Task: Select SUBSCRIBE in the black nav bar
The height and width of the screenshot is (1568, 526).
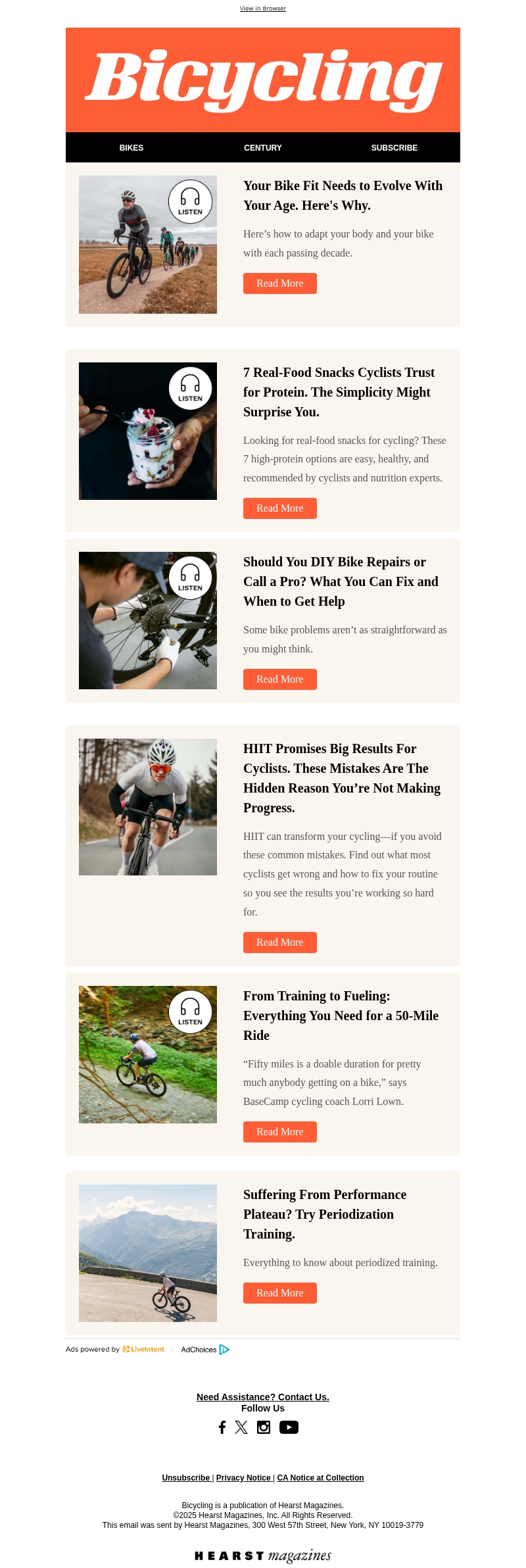Action: click(394, 148)
